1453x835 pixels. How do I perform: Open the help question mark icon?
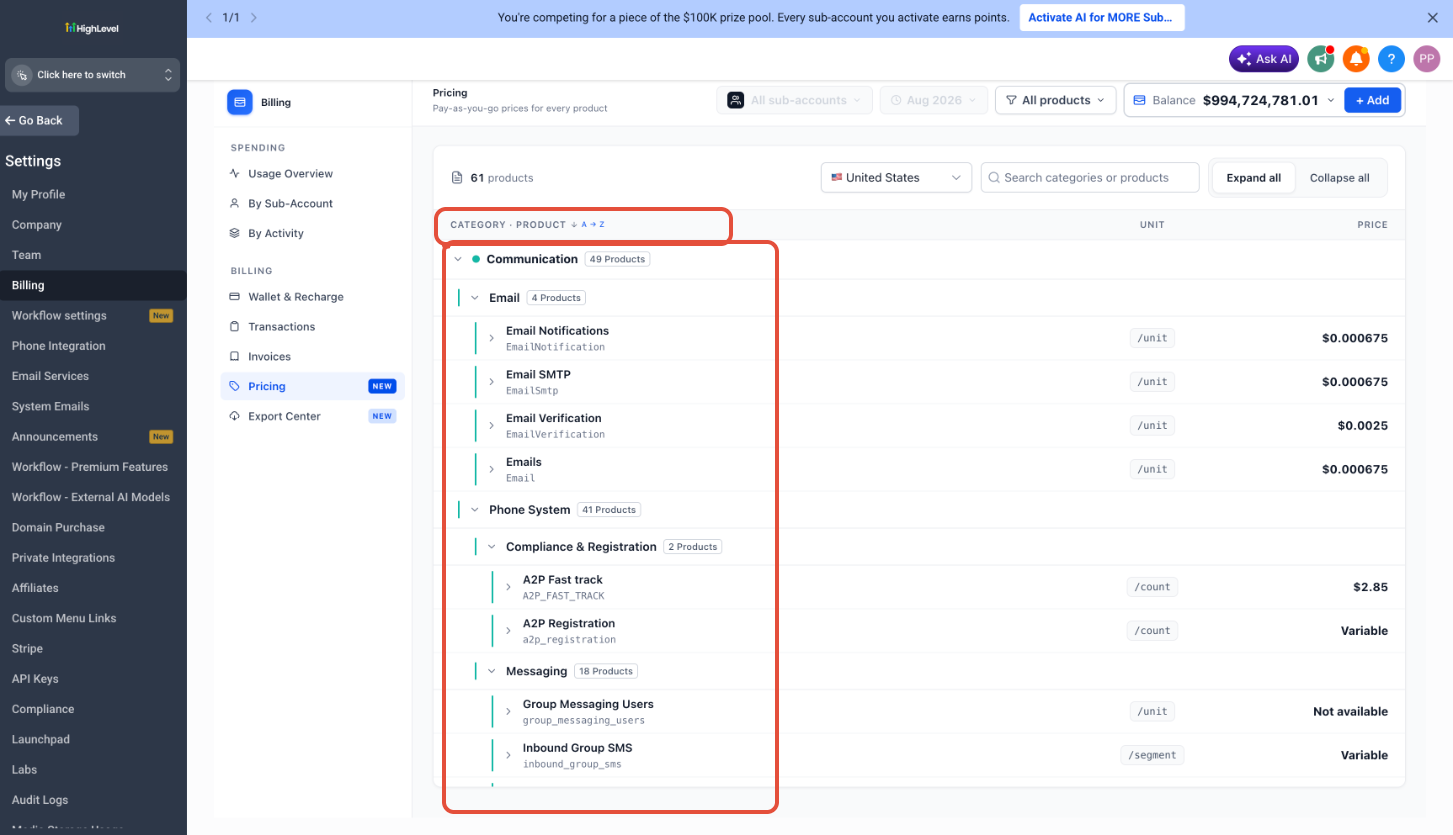coord(1391,59)
